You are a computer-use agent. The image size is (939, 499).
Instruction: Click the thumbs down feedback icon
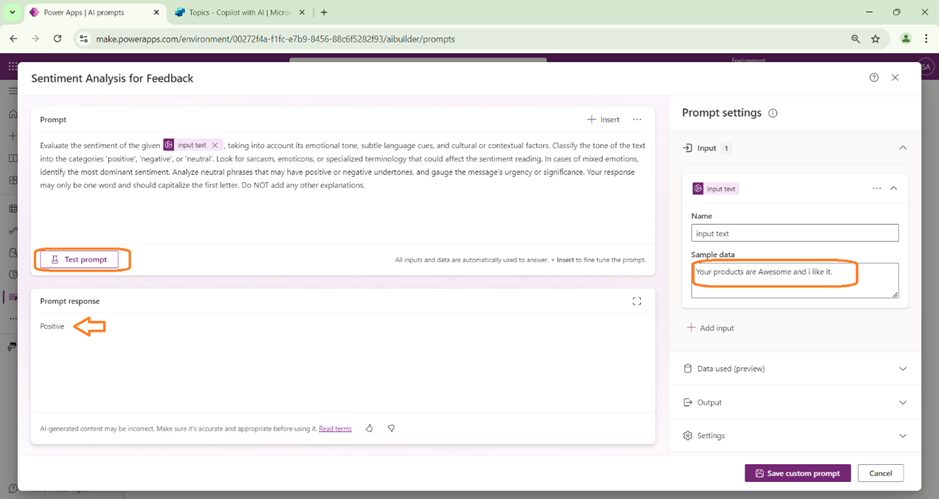(391, 428)
